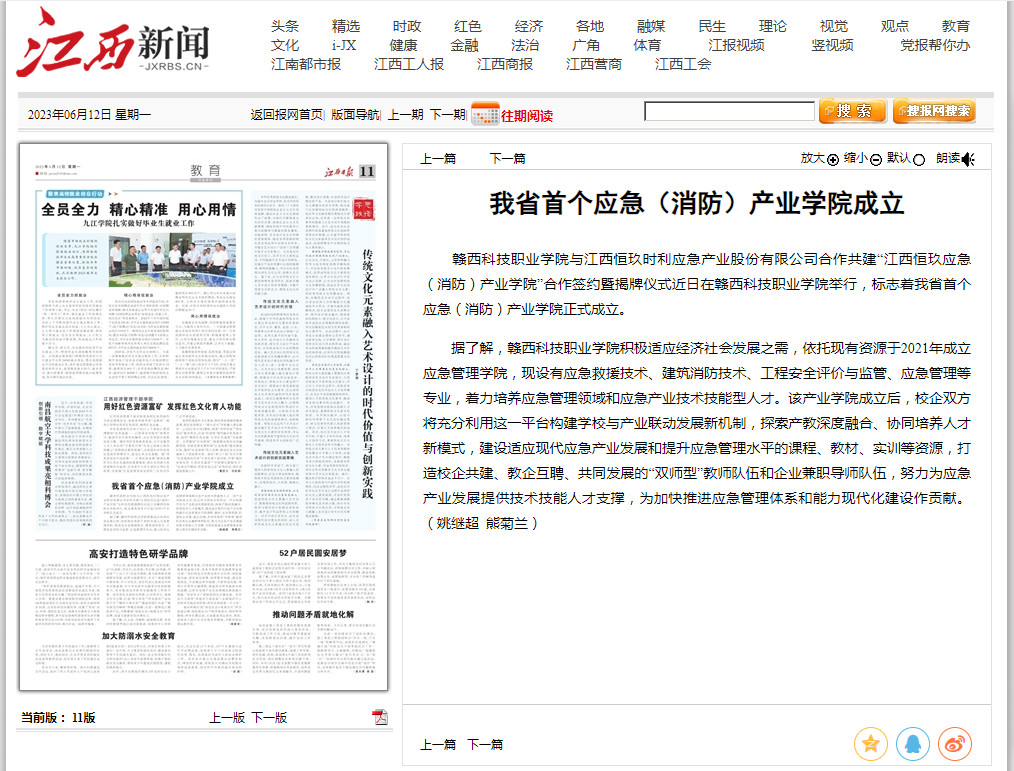1014x771 pixels.
Task: Click the default size (默认) circle icon
Action: 919,159
